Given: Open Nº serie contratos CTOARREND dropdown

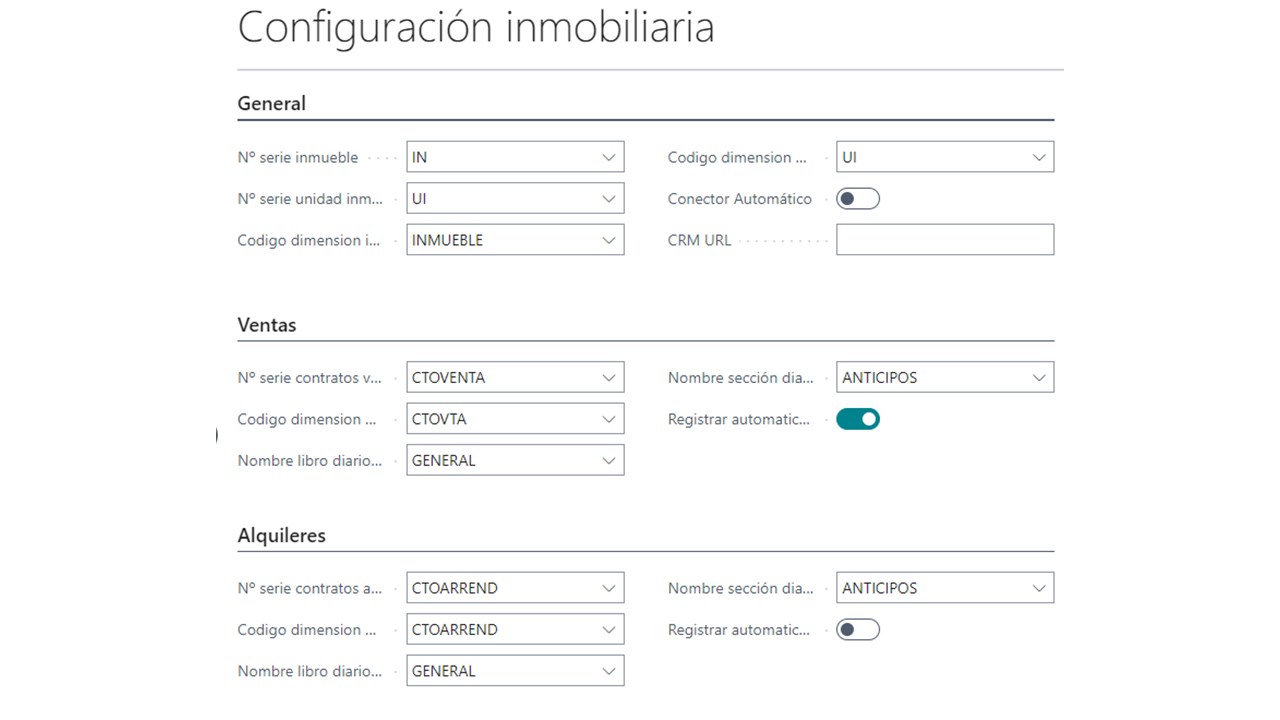Looking at the screenshot, I should (x=608, y=588).
